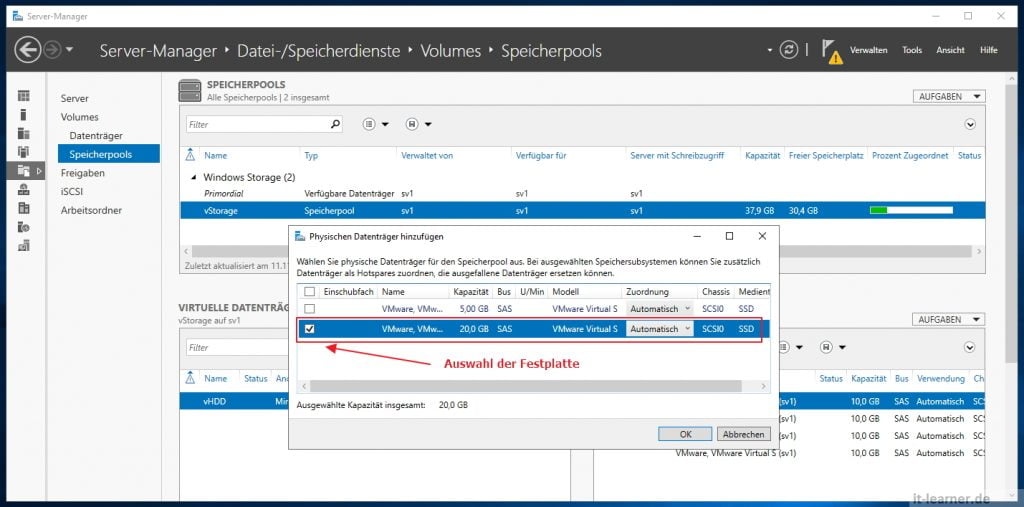Open the Zuordnung dropdown for the 5,00 GB disk
This screenshot has height=507, width=1024.
tap(660, 308)
